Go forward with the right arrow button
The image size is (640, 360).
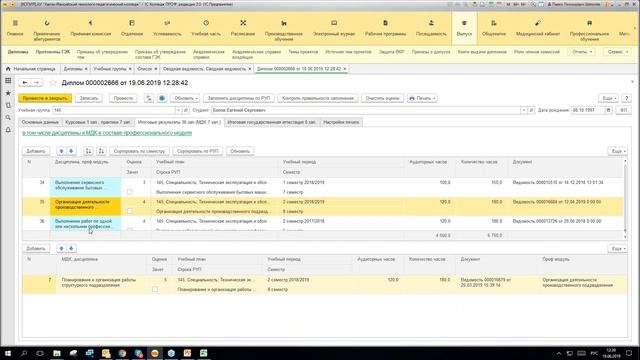(36, 83)
